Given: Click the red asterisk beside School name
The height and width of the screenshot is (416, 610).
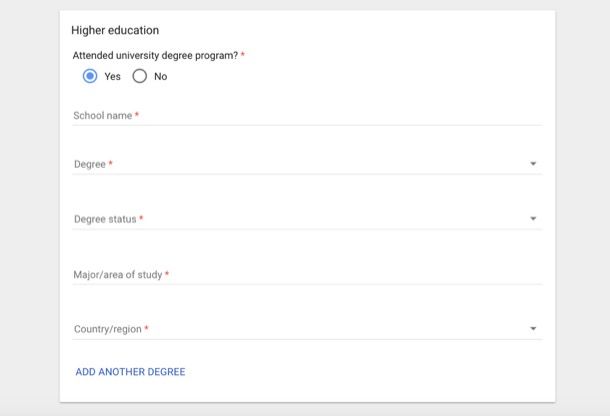Looking at the screenshot, I should [x=137, y=114].
